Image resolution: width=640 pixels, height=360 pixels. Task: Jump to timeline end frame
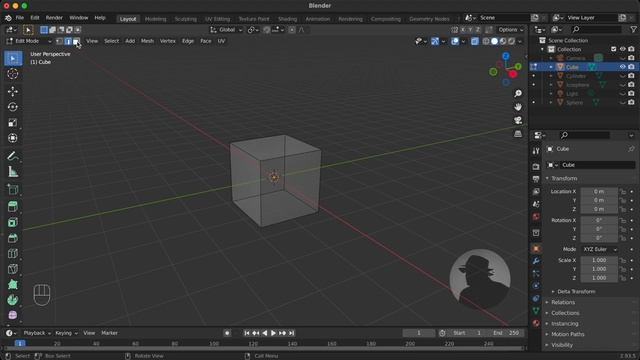pyautogui.click(x=291, y=333)
